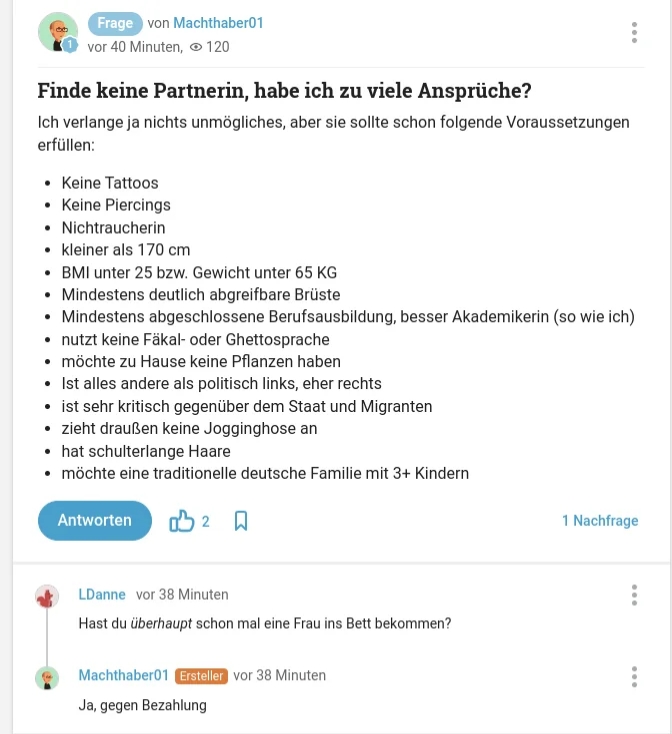The image size is (672, 734).
Task: Open options menu for Machthaber01's reply
Action: coord(634,676)
